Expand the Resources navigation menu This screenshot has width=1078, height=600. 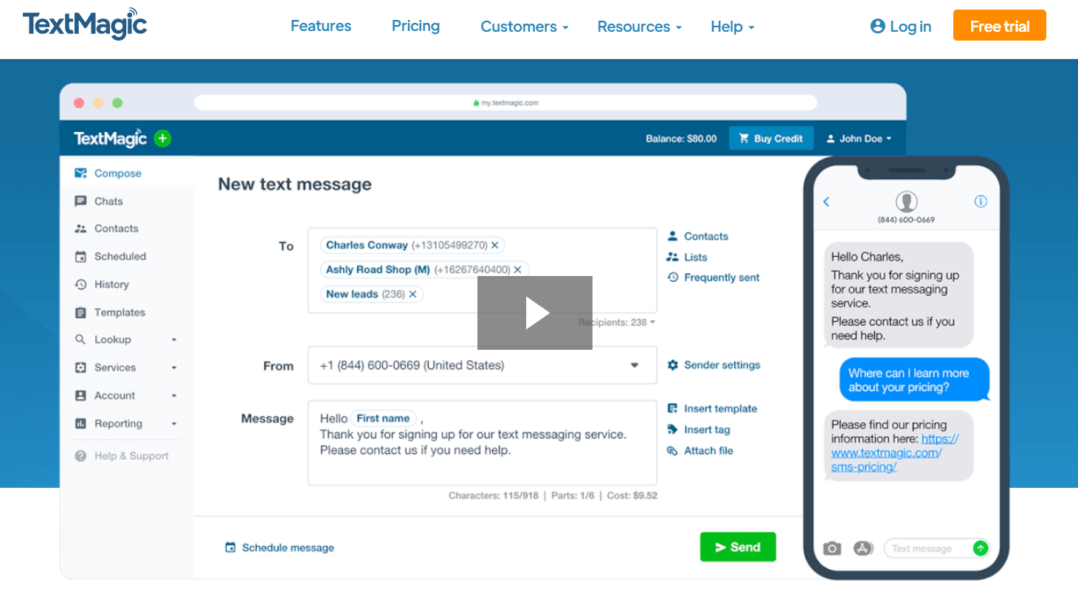(x=639, y=27)
